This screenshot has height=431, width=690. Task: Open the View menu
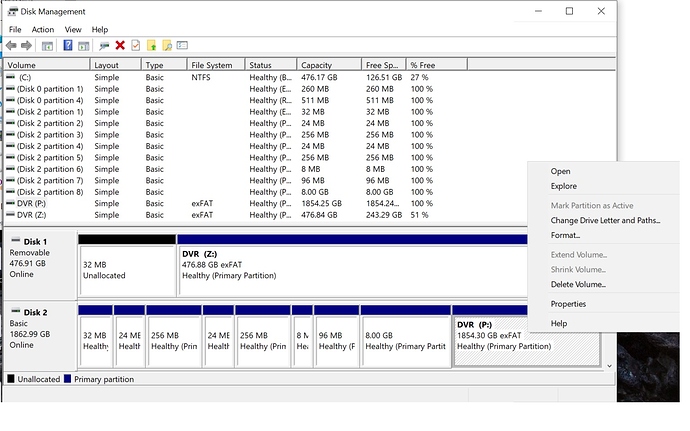pyautogui.click(x=73, y=30)
